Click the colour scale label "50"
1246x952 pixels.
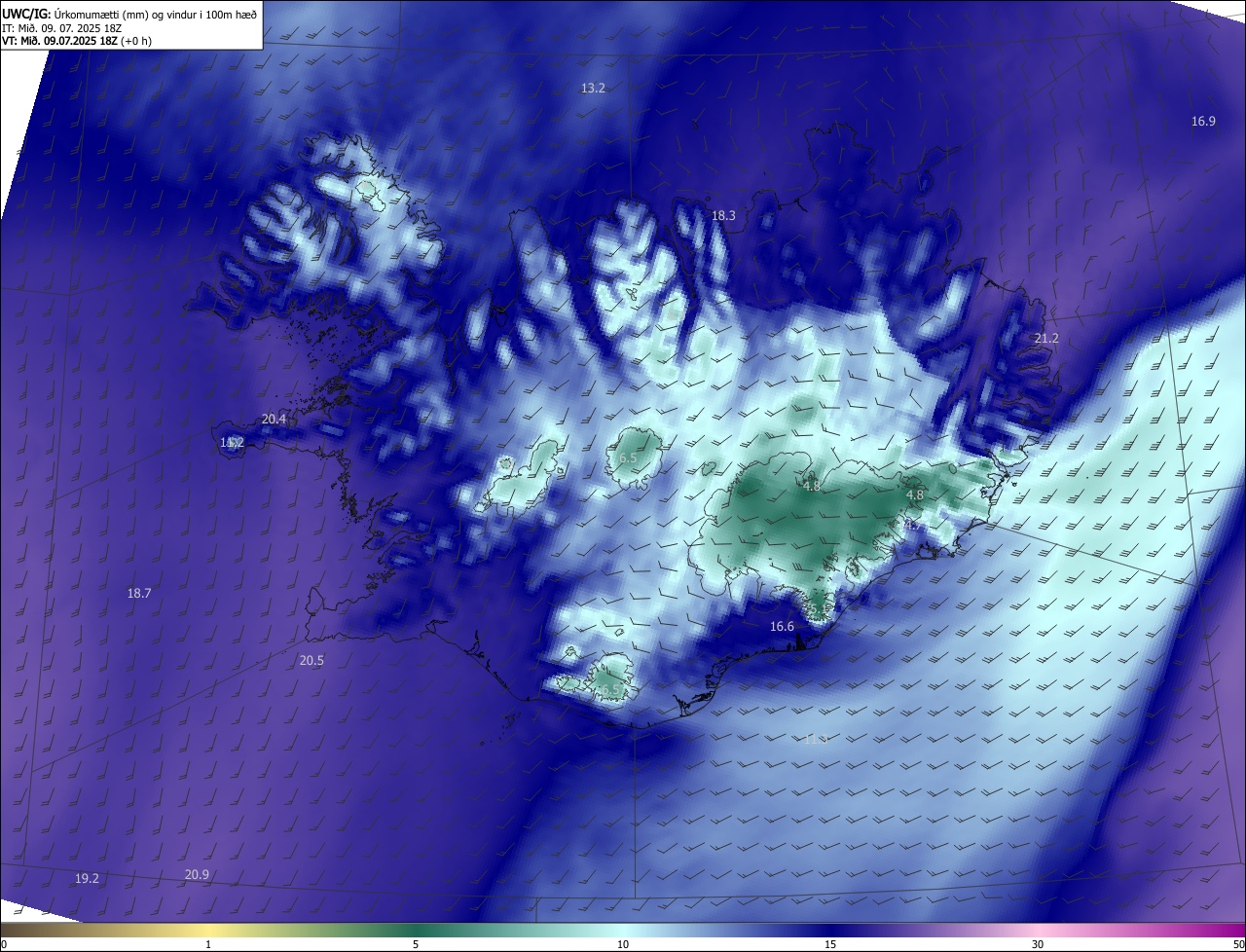pos(1238,944)
